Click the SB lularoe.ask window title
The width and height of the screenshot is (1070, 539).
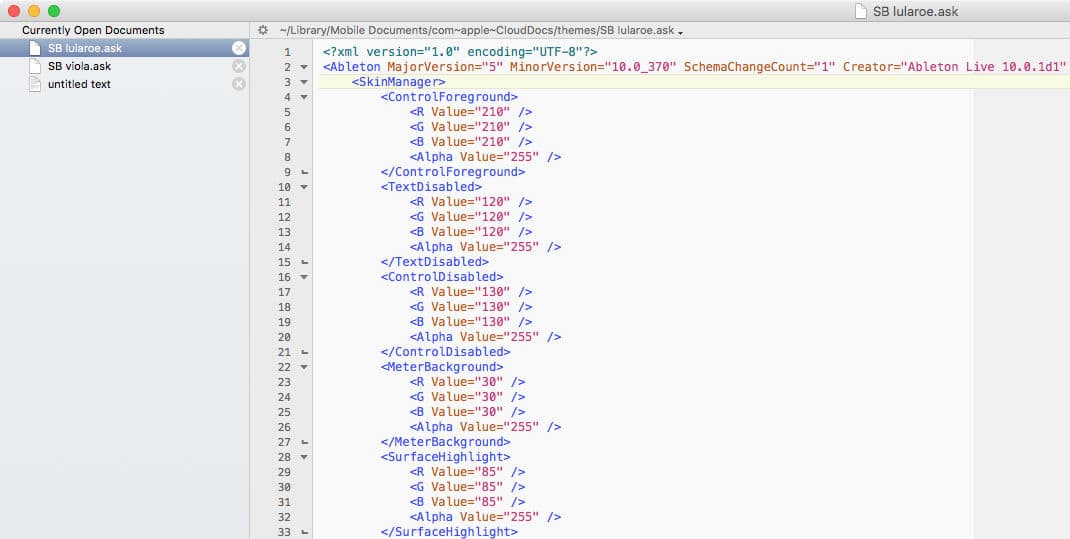(916, 12)
